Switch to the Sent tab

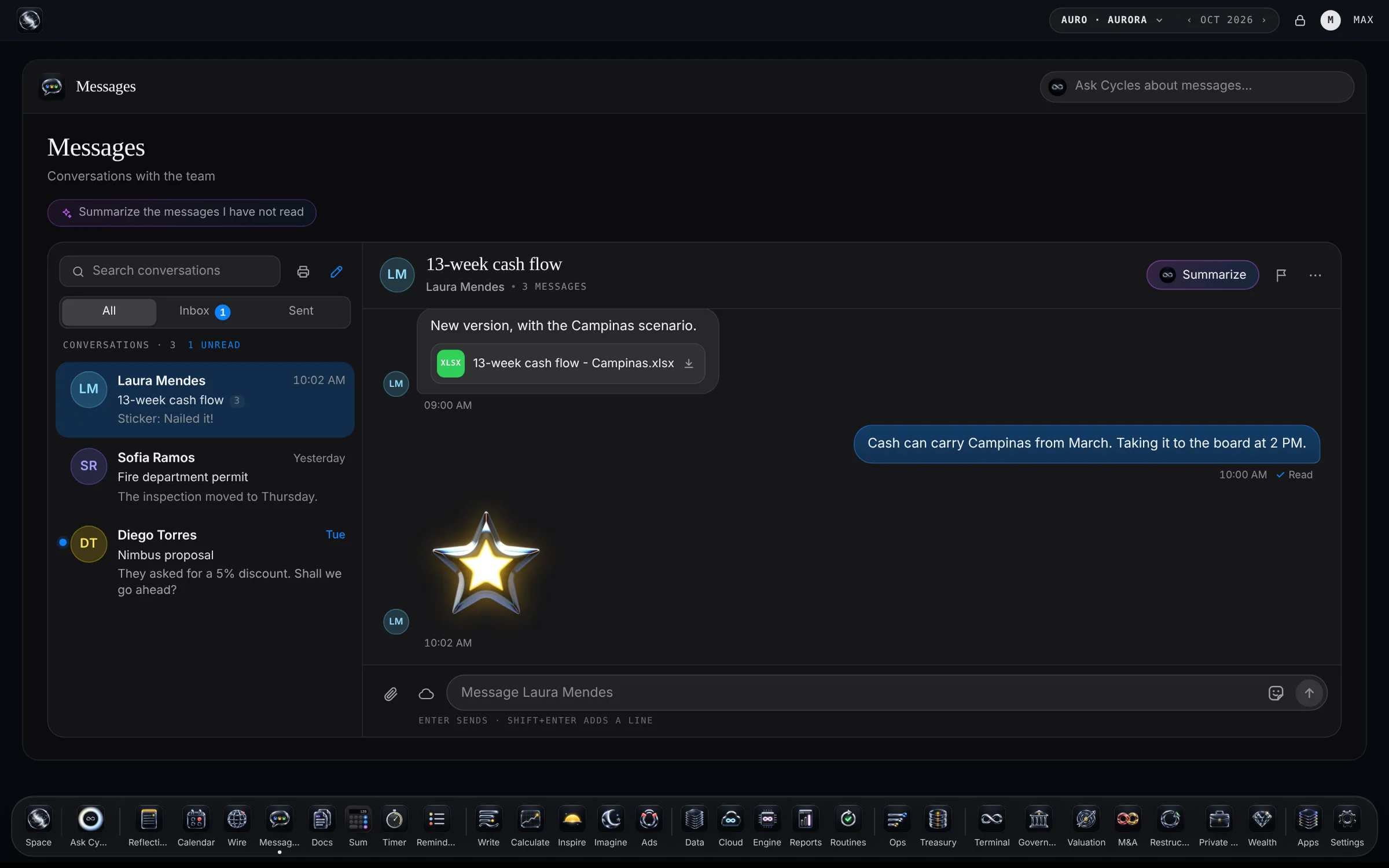point(301,311)
